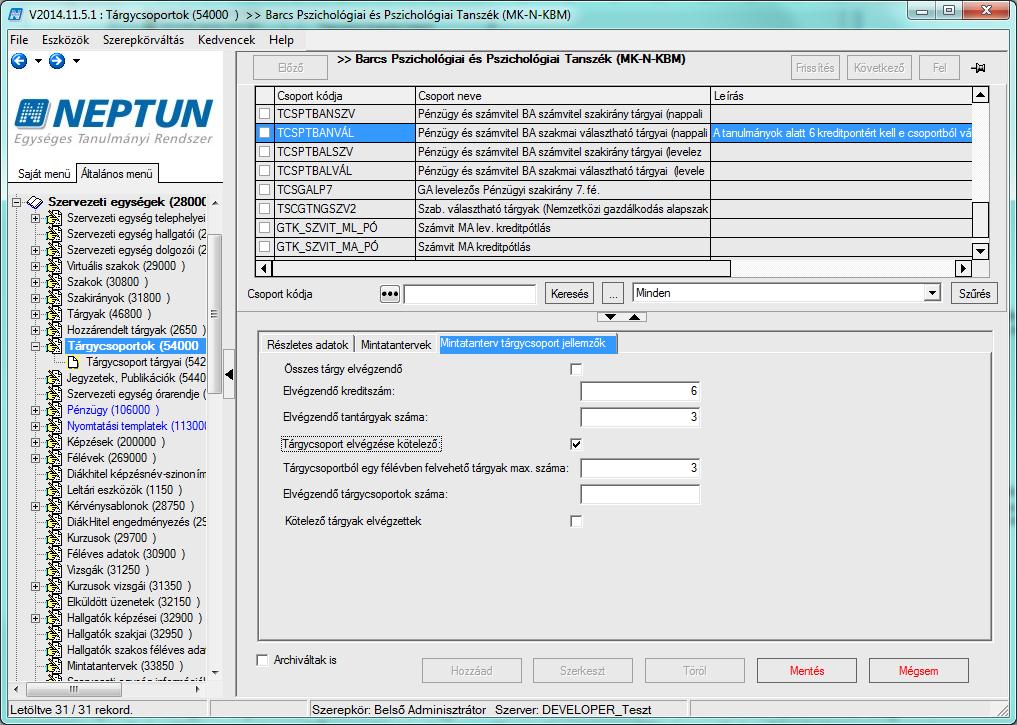The height and width of the screenshot is (725, 1017).
Task: Enable Kötelező tárgyak elvégzettek checkbox
Action: coord(576,521)
